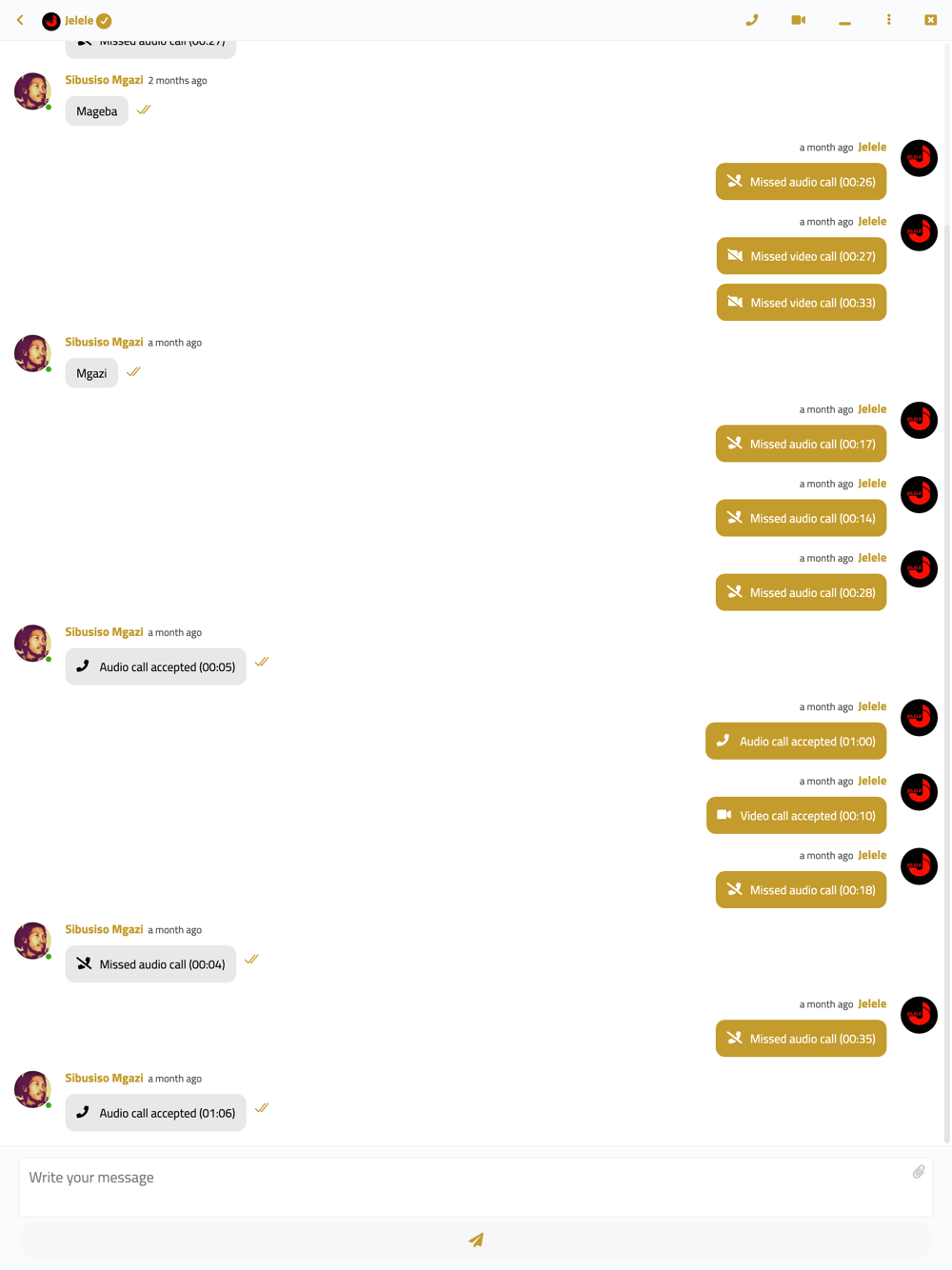Click the Jelele name in the chat header
The height and width of the screenshot is (1270, 952).
click(x=79, y=21)
